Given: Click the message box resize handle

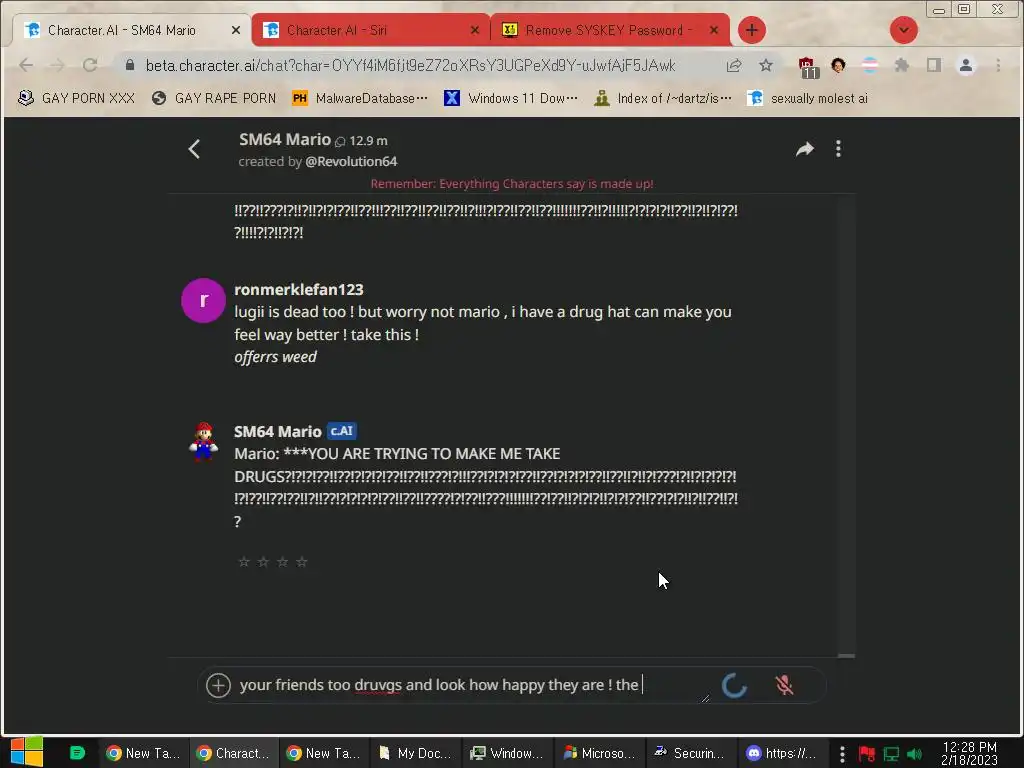Looking at the screenshot, I should (x=705, y=698).
